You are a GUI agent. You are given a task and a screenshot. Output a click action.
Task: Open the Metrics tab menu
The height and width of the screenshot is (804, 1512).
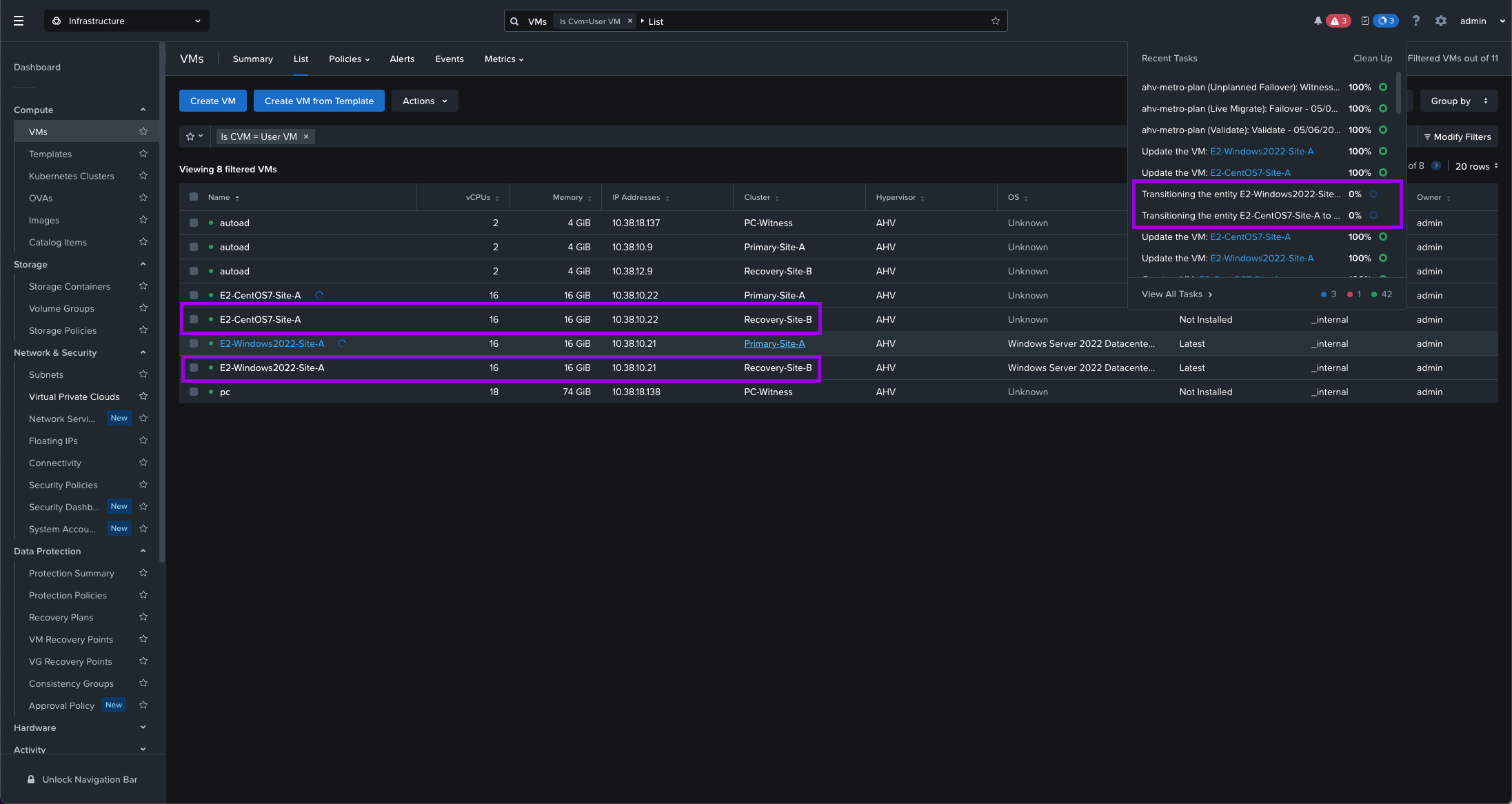coord(504,59)
